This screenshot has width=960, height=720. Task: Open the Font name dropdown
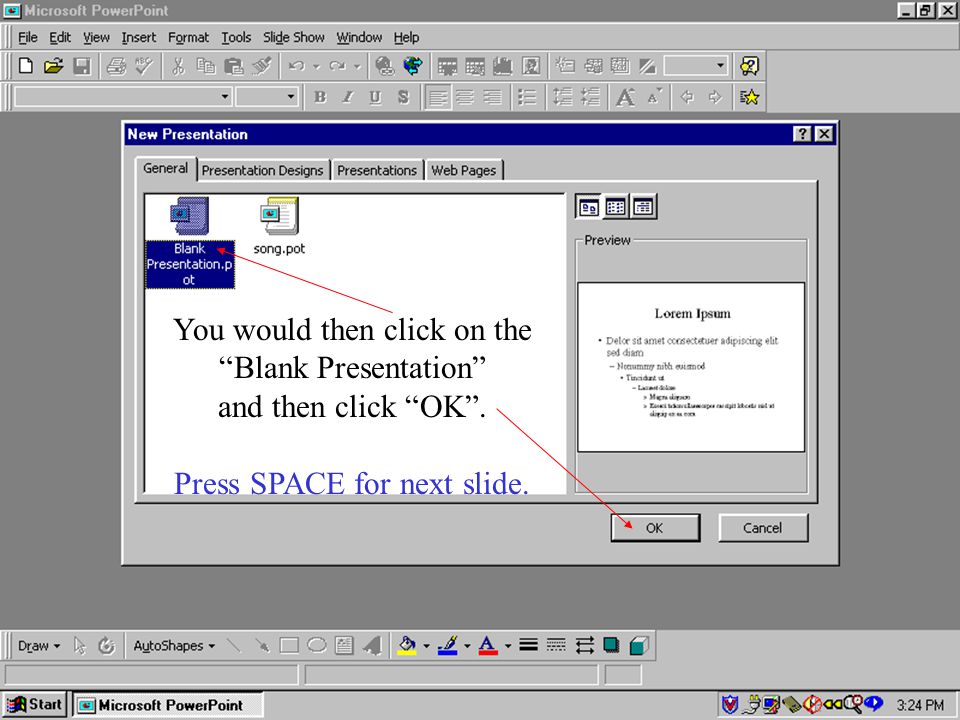pos(225,97)
